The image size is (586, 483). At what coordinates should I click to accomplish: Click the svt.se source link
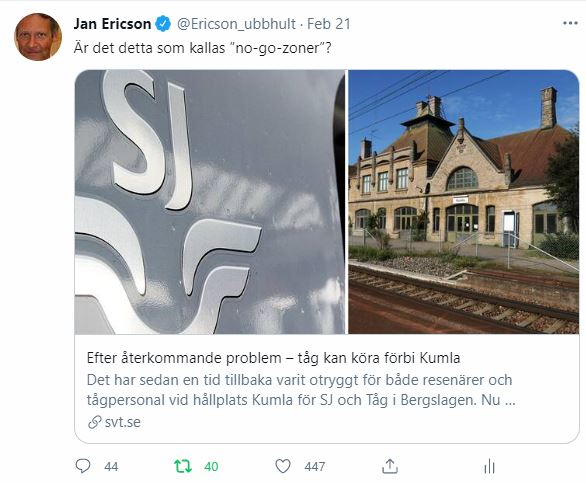(x=123, y=422)
